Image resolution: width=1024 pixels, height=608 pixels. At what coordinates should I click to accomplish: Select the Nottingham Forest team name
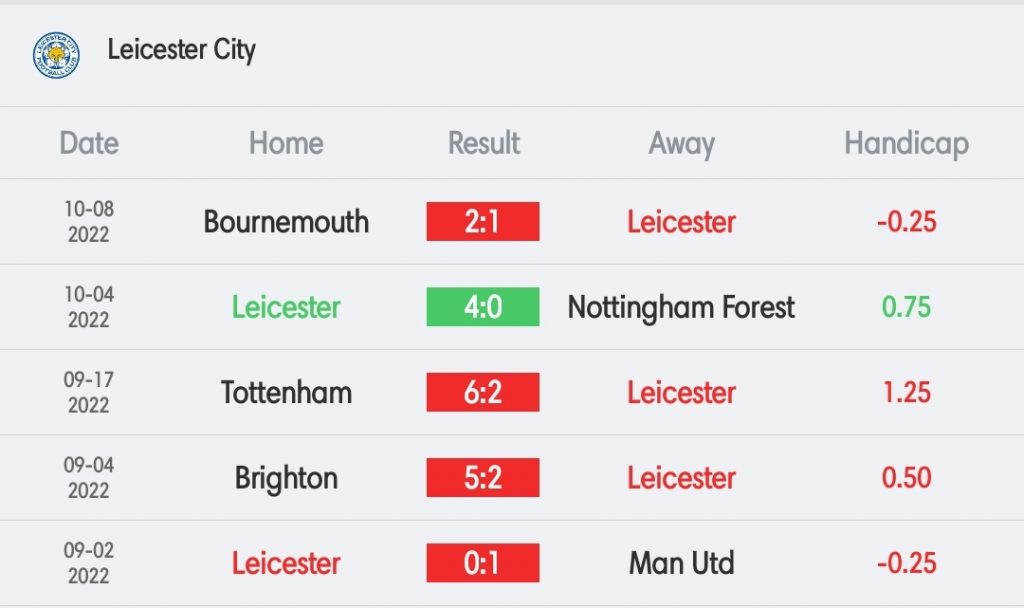click(x=681, y=308)
